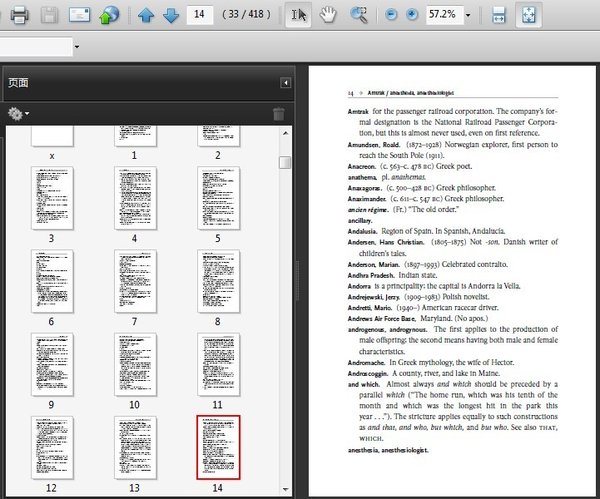Click thumbnail scrollbar up arrow

(x=285, y=133)
